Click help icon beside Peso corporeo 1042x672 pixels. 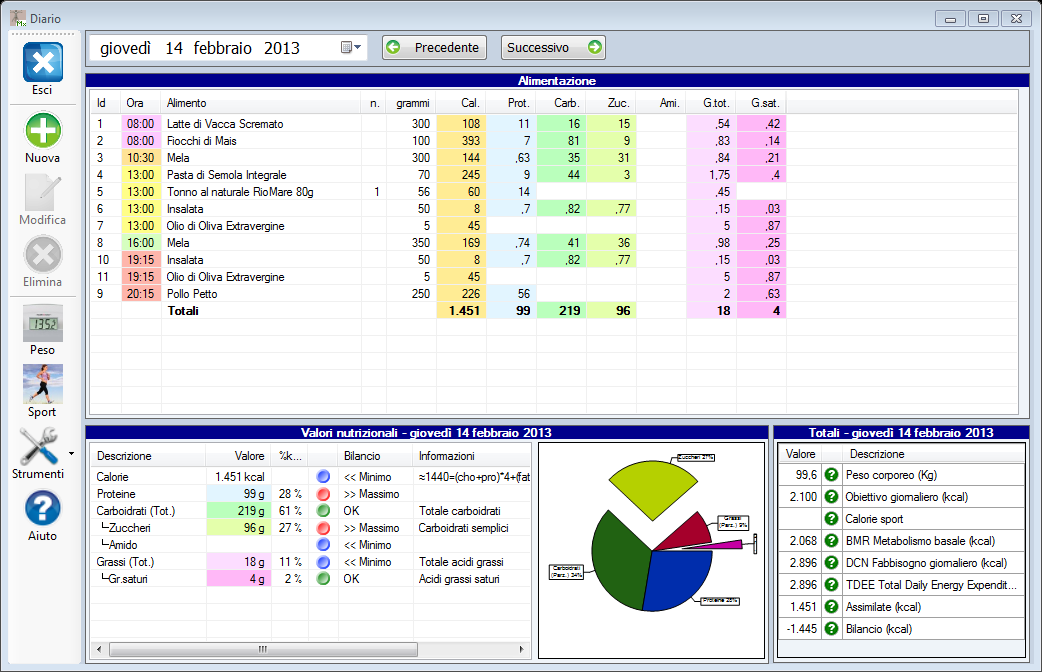(x=831, y=475)
